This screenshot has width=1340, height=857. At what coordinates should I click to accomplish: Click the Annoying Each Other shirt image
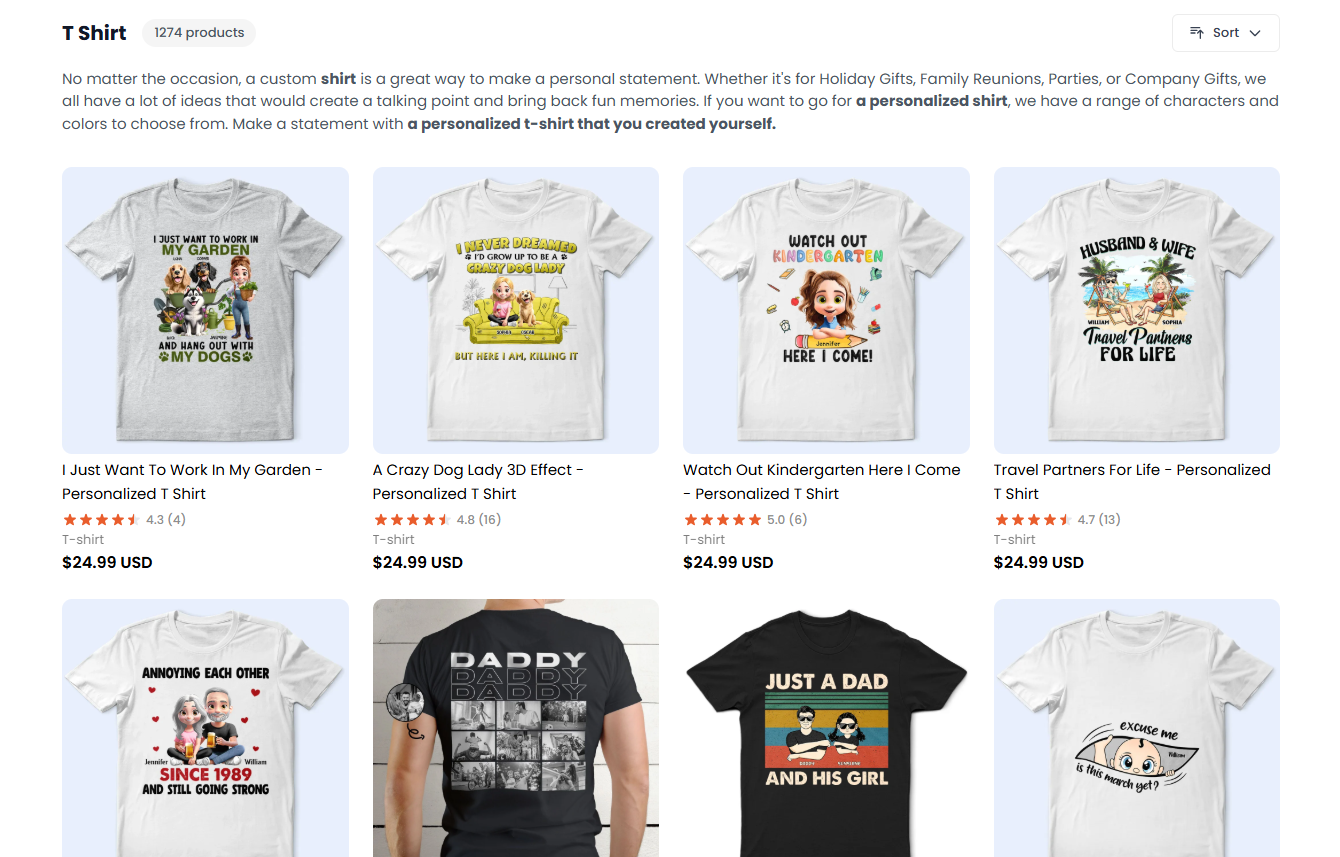coord(205,728)
